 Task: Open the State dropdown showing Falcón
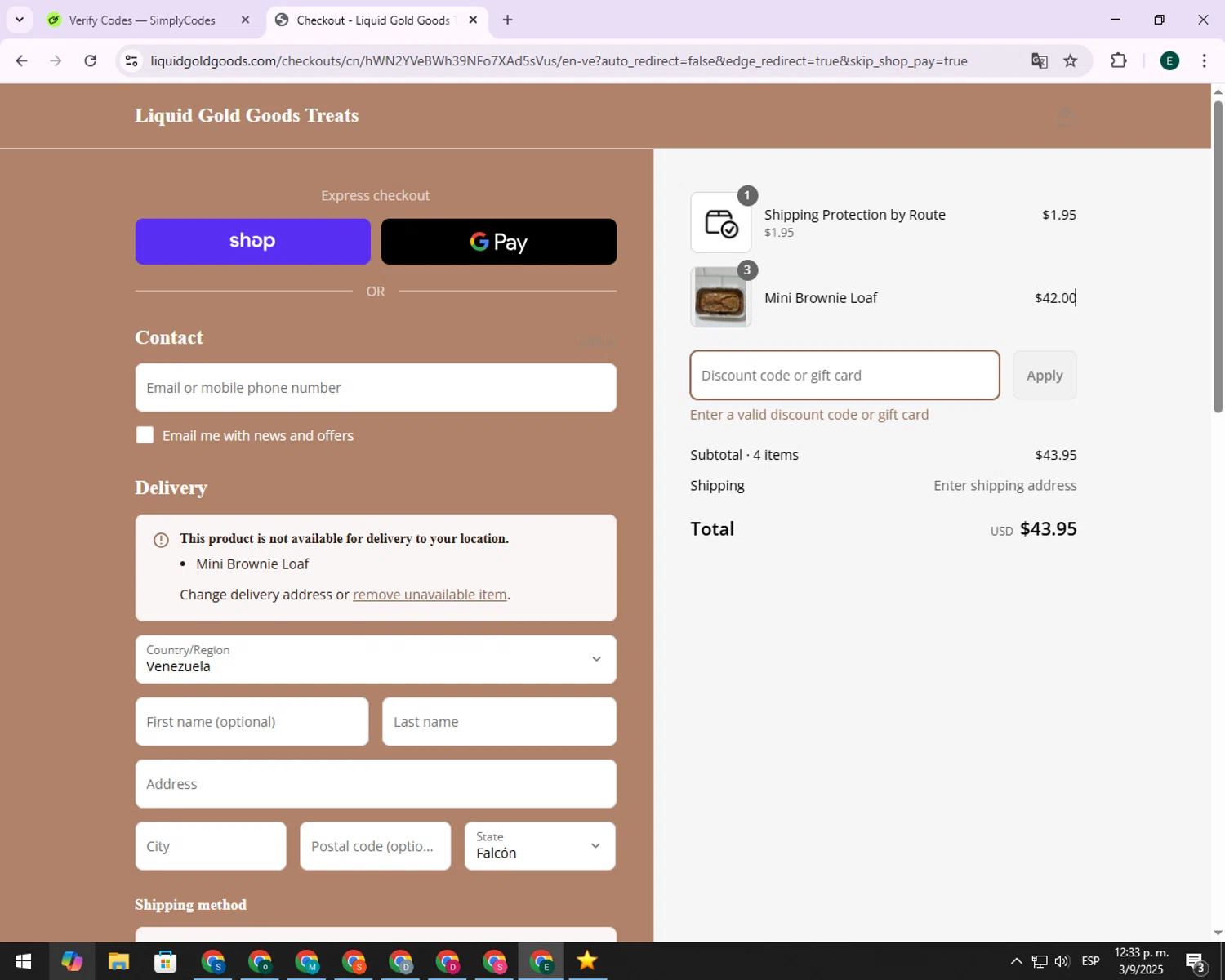pyautogui.click(x=540, y=846)
